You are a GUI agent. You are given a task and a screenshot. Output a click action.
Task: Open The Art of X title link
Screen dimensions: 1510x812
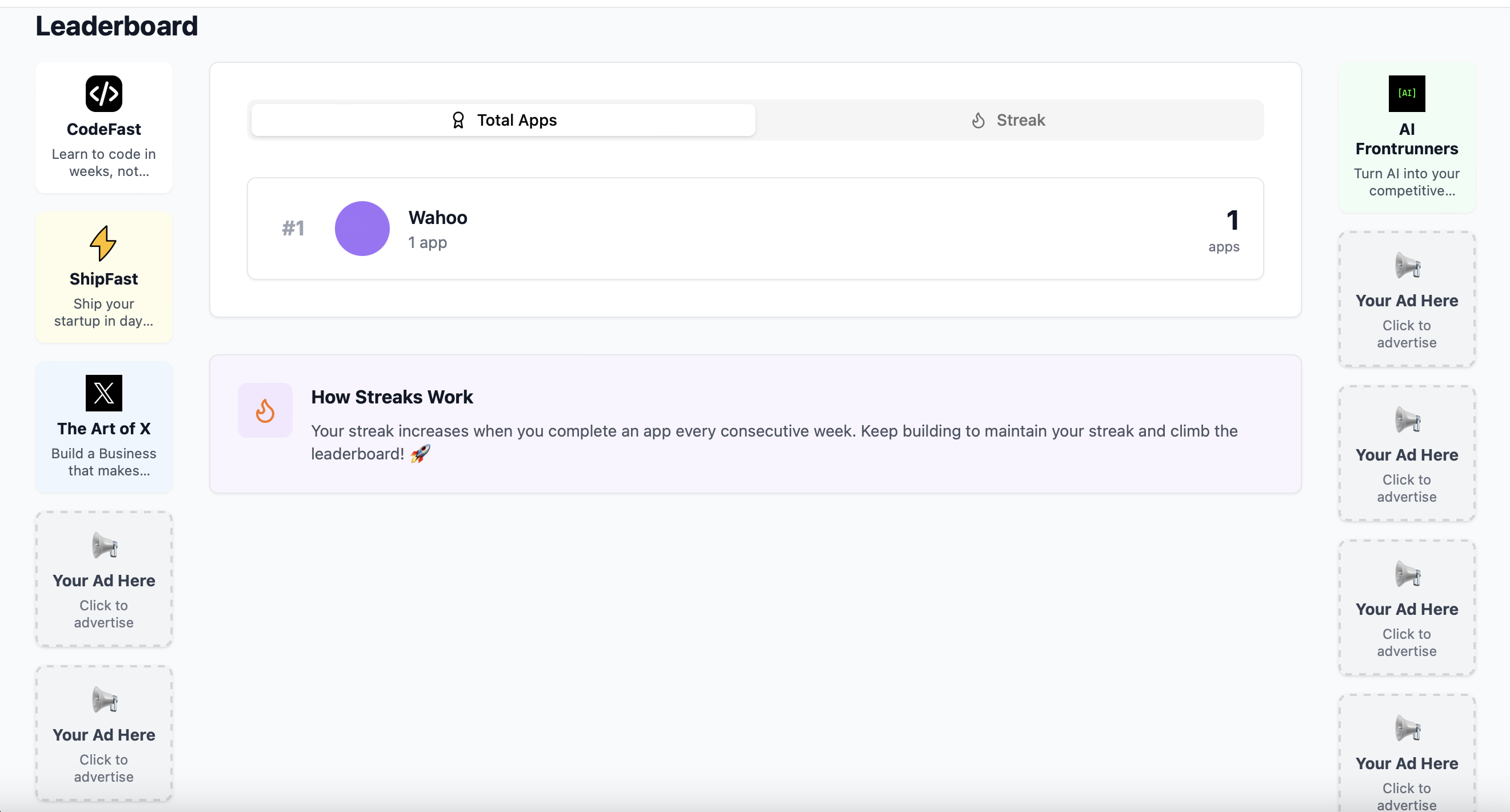[x=104, y=429]
